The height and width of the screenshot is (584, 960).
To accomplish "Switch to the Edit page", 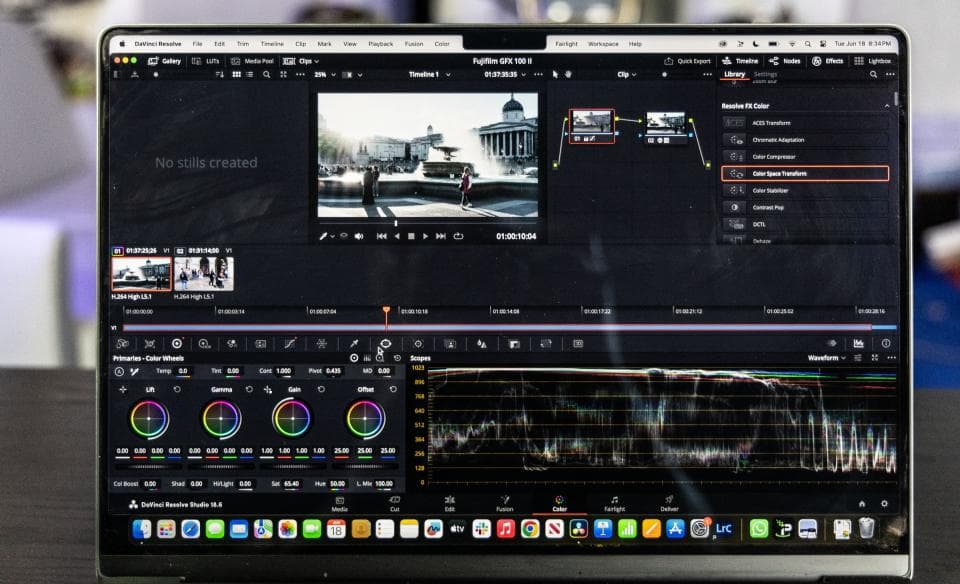I will 450,504.
